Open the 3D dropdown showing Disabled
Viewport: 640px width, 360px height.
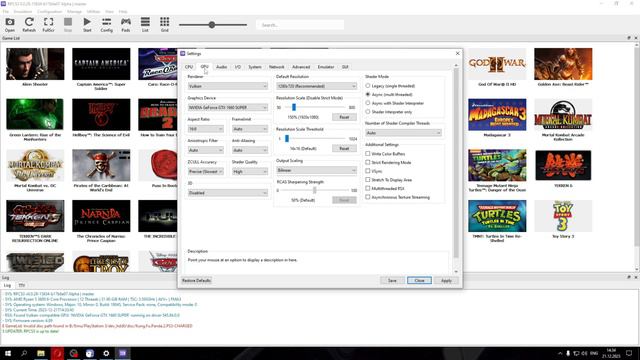click(x=228, y=193)
